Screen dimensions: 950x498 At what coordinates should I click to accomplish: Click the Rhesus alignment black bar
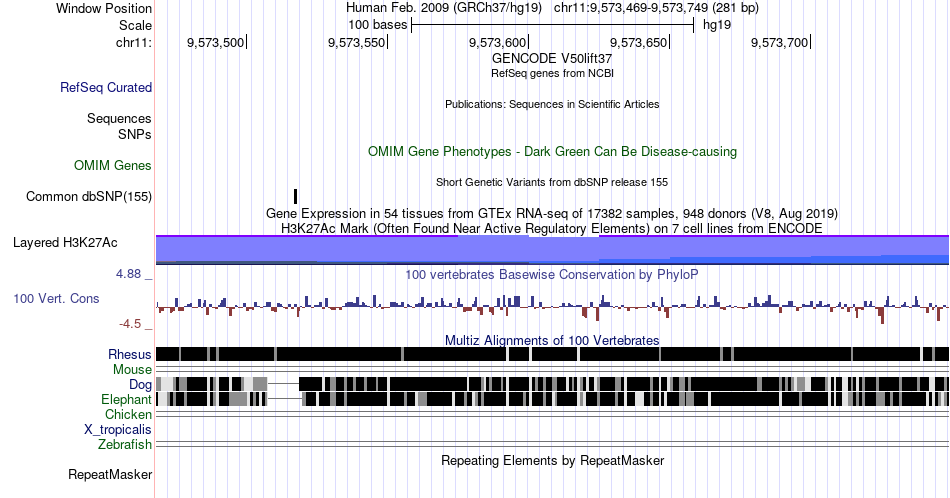tap(552, 354)
